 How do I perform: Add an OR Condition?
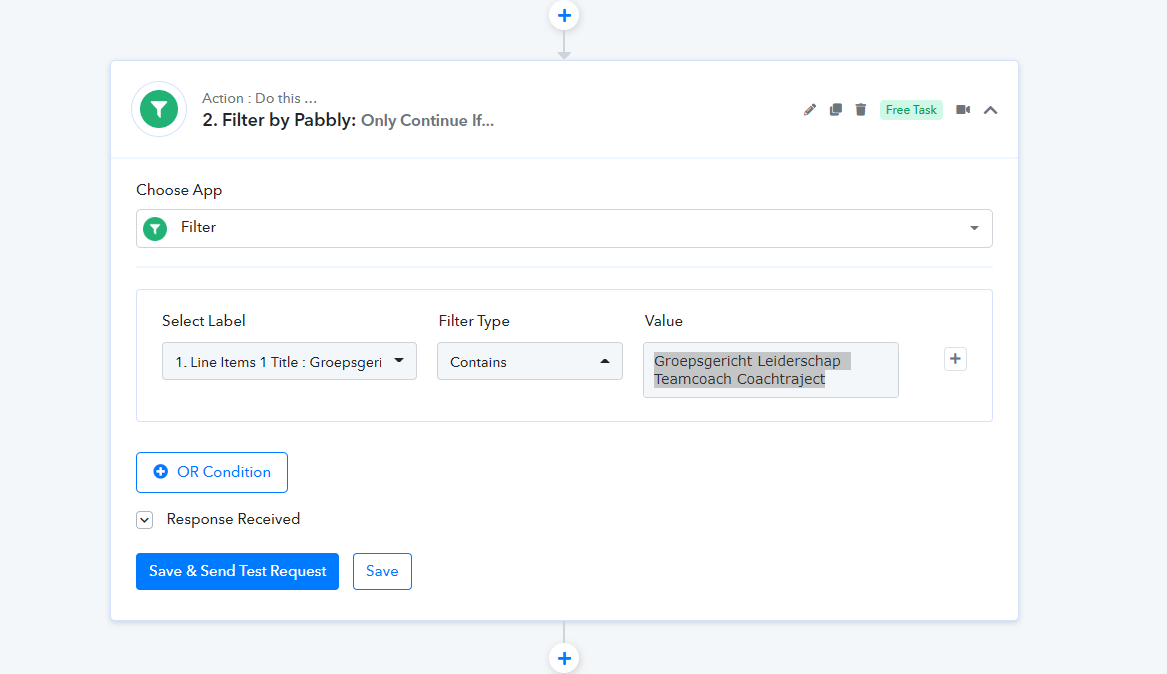[212, 472]
